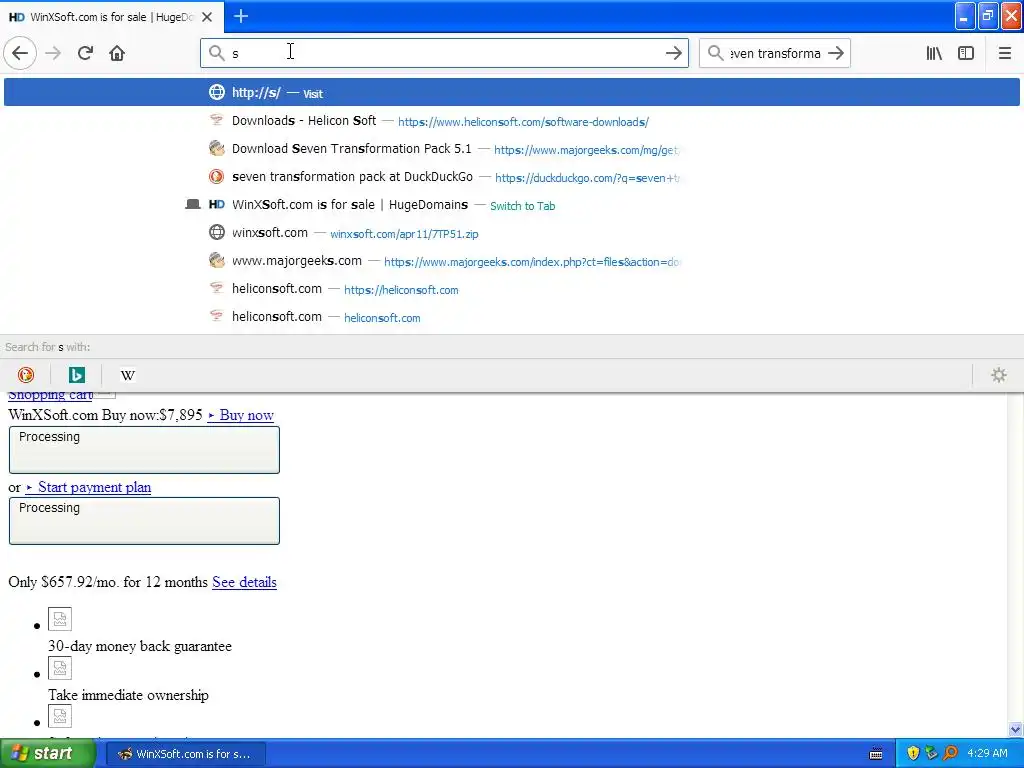Click the clock showing 4:29 AM
The width and height of the screenshot is (1024, 768).
tap(987, 753)
